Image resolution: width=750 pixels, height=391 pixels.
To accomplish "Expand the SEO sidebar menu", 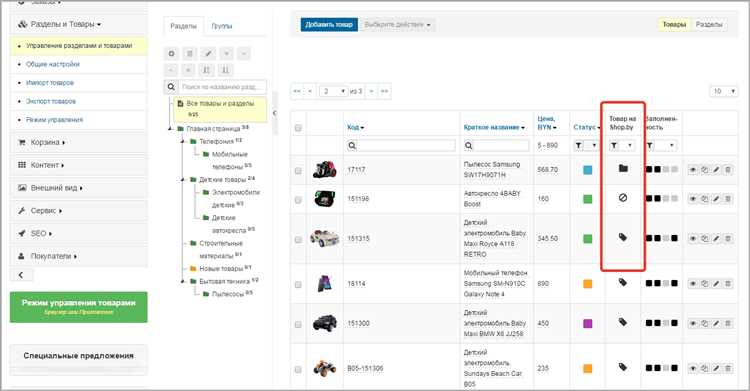I will coord(78,234).
